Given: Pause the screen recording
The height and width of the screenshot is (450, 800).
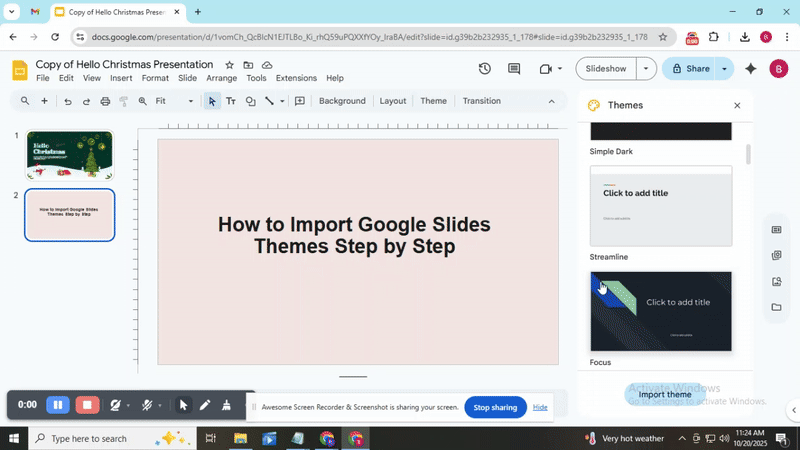Looking at the screenshot, I should pos(58,405).
